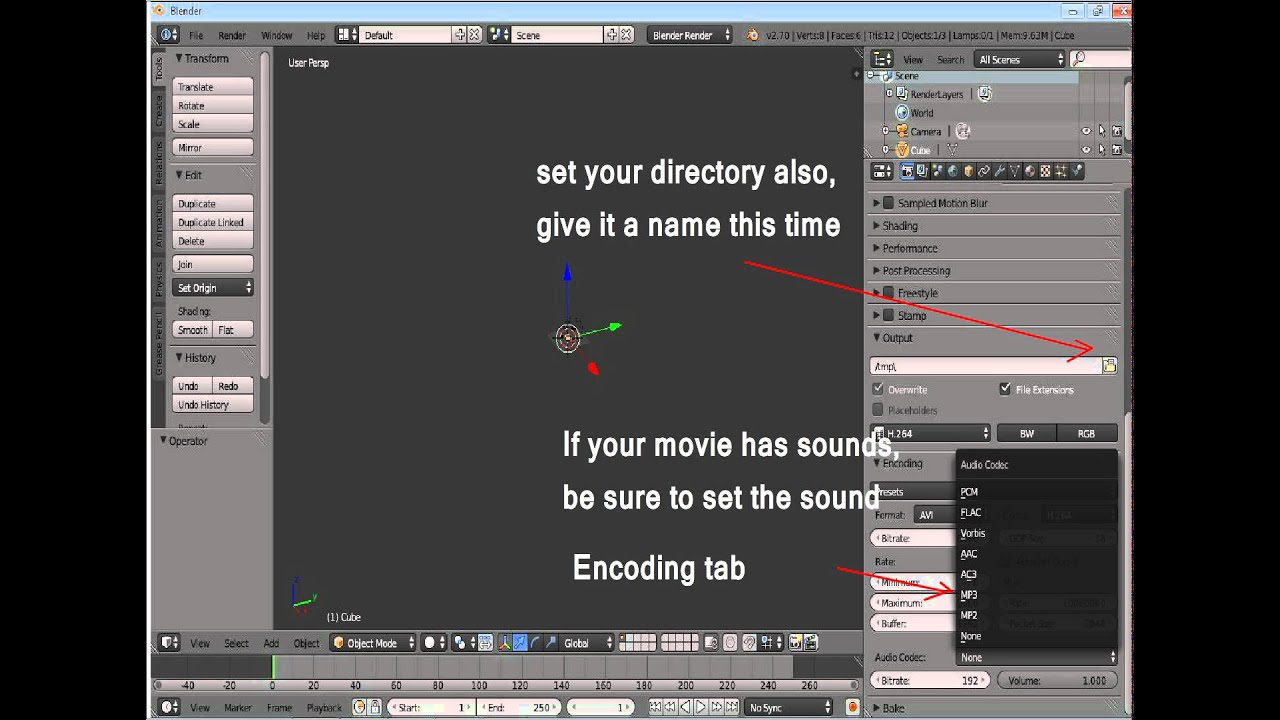
Task: Open the H.264 file format dropdown
Action: tap(931, 433)
